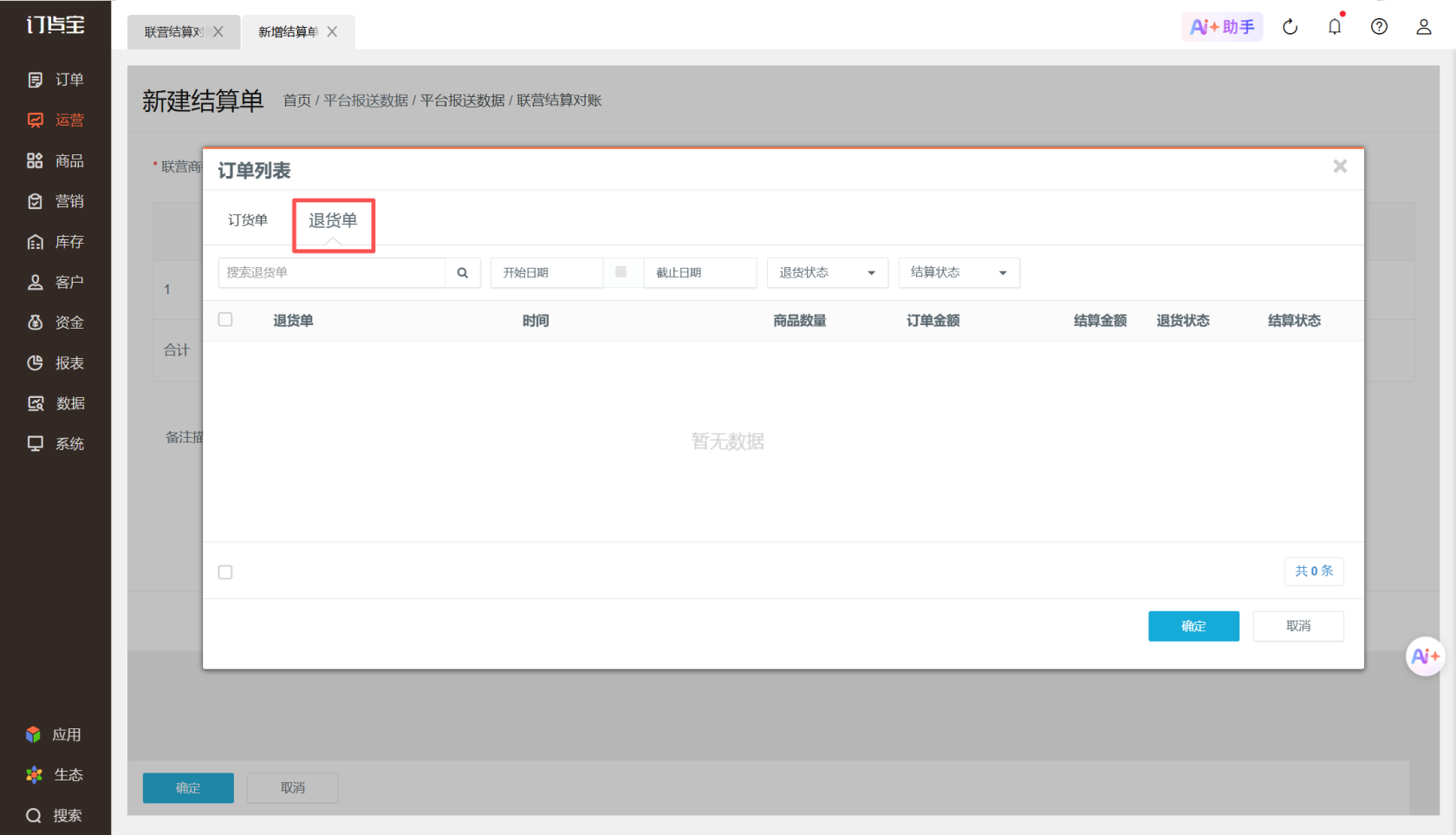Click the floating AI+ bubble
The image size is (1456, 835).
tap(1425, 656)
